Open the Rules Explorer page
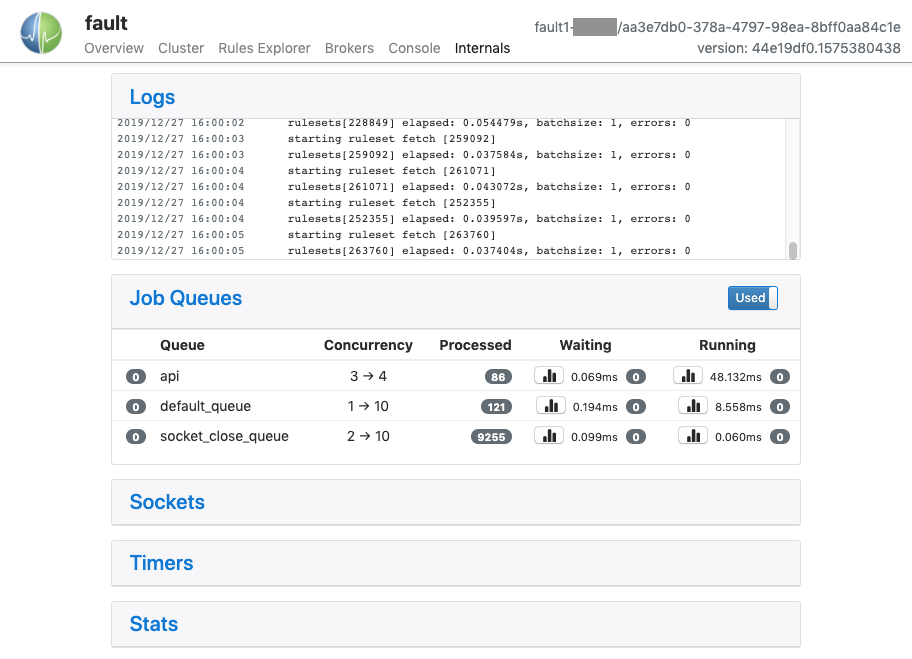 (264, 48)
